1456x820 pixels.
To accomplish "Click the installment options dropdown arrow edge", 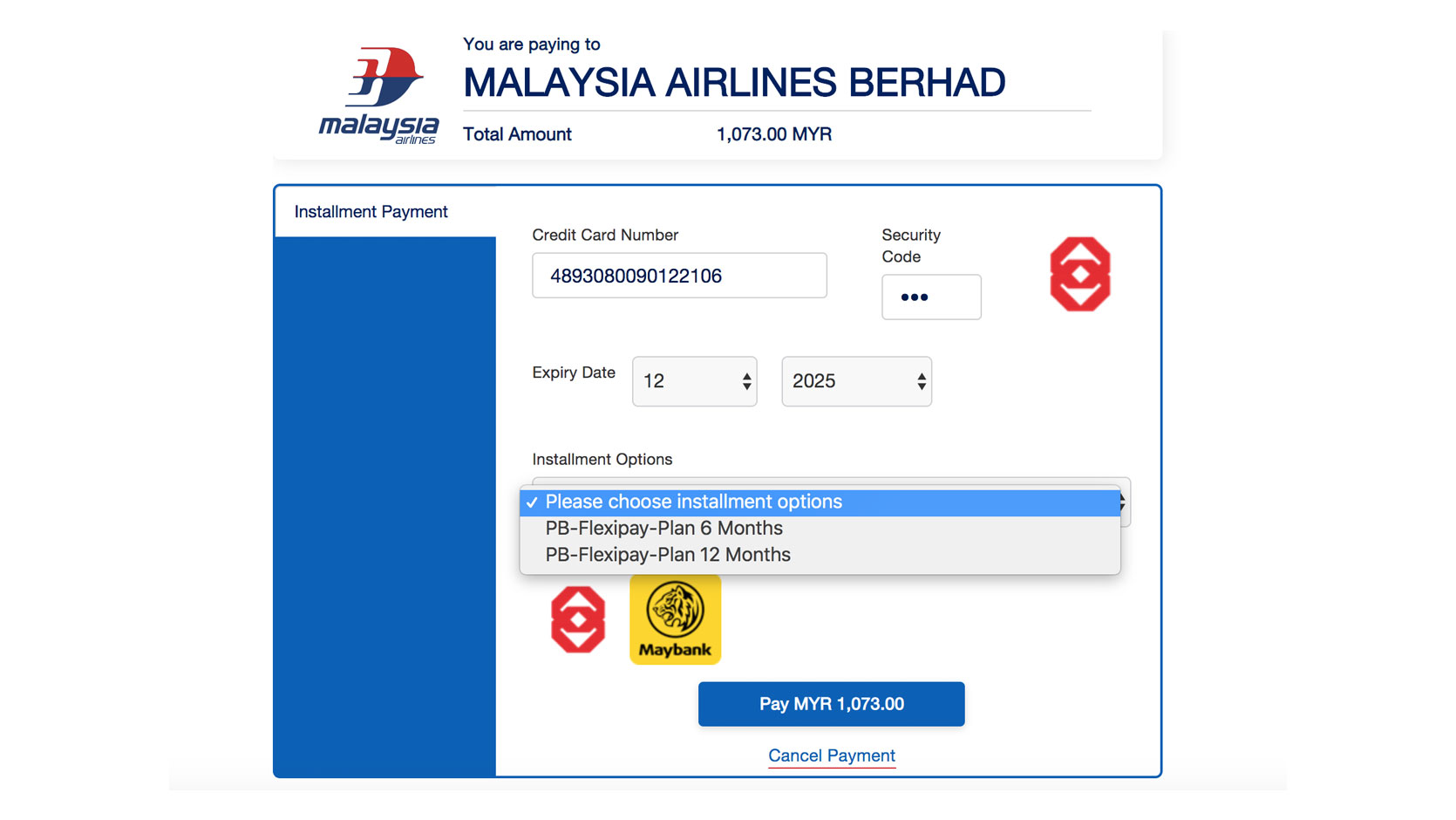I will 1126,502.
